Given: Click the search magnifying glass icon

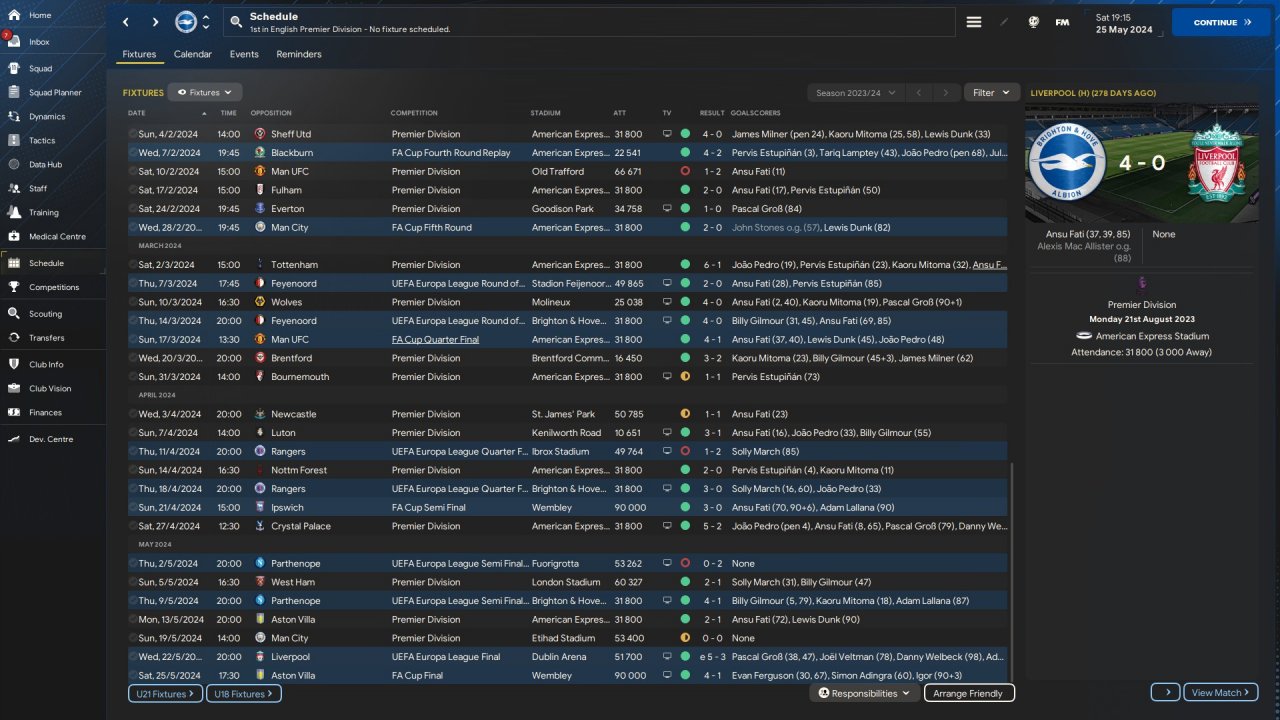Looking at the screenshot, I should pyautogui.click(x=236, y=22).
